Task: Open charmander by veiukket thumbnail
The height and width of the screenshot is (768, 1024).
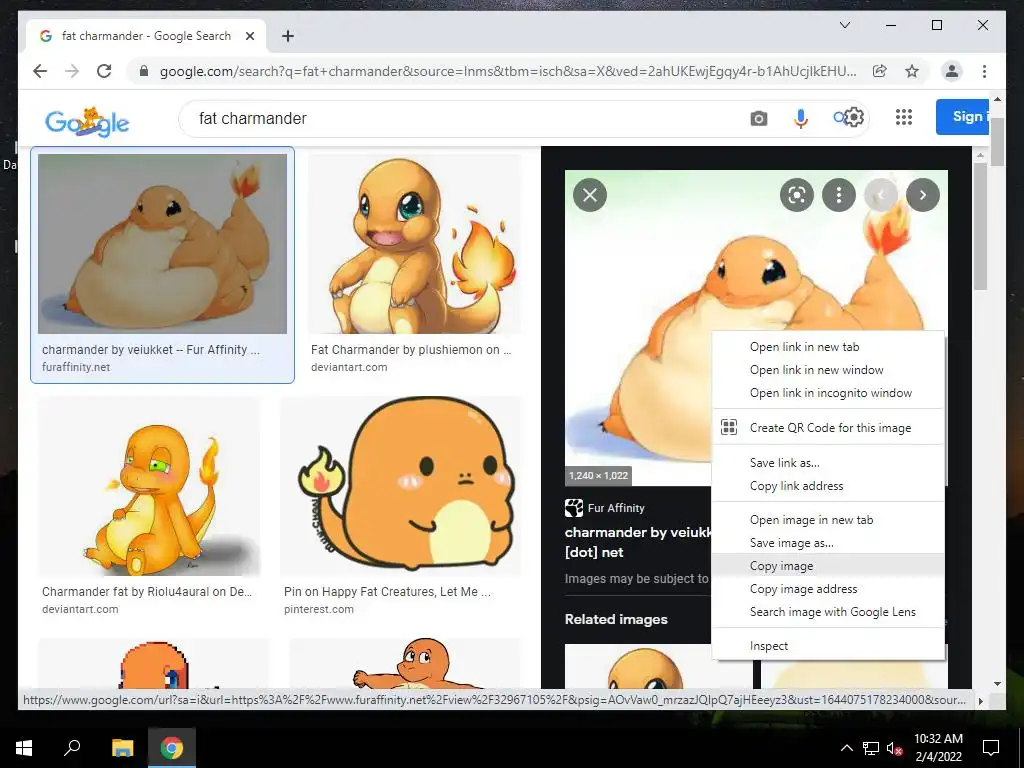Action: click(163, 244)
